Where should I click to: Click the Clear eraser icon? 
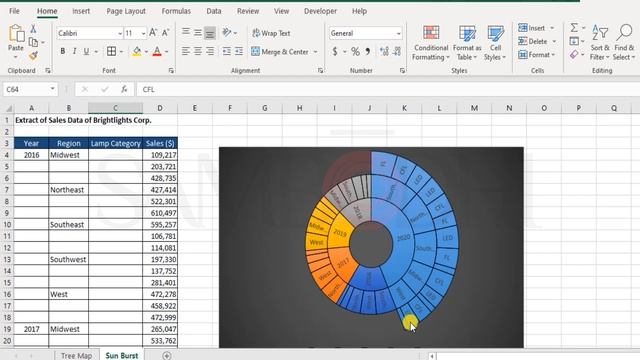point(574,54)
